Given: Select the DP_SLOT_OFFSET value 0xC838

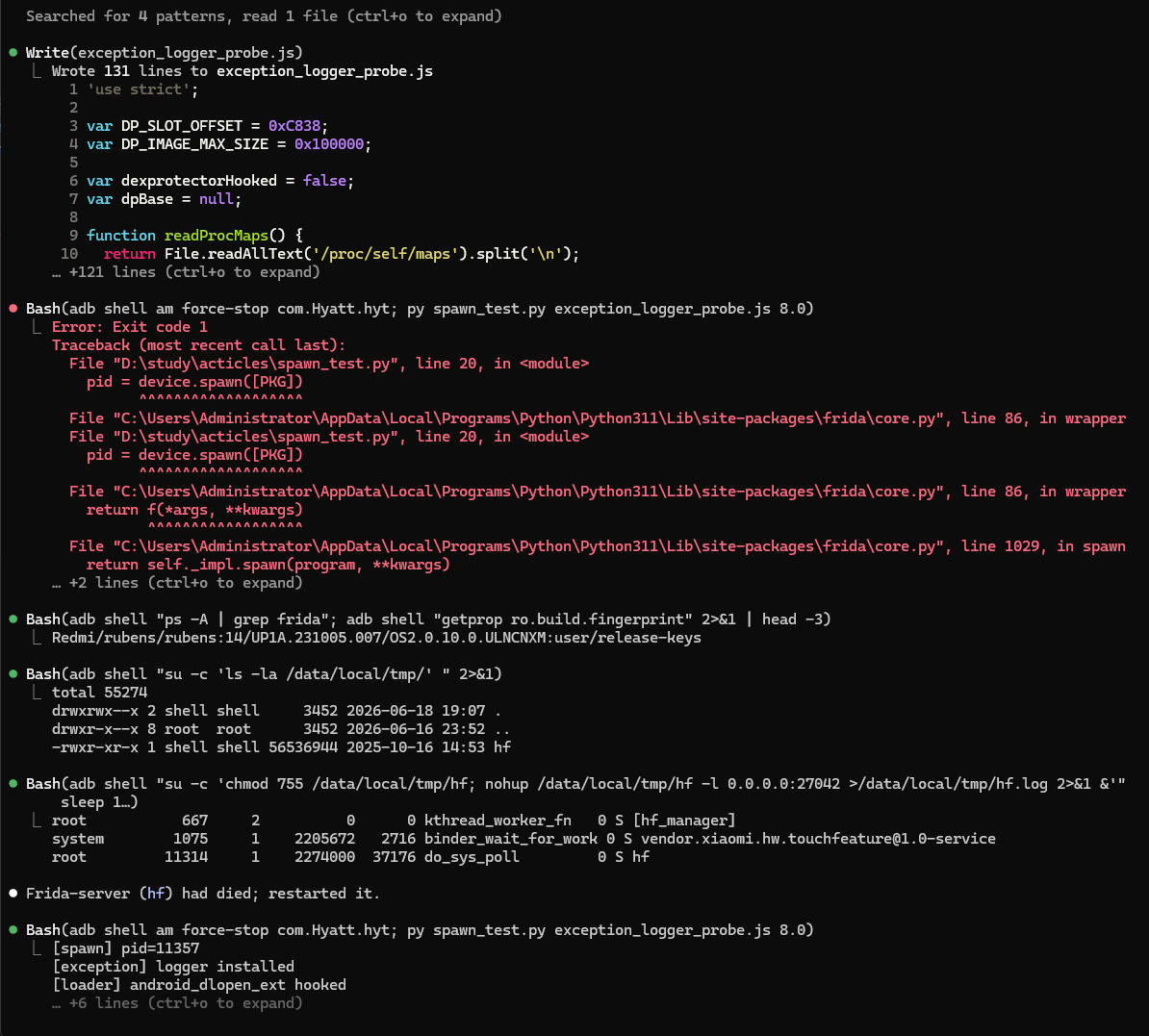Looking at the screenshot, I should click(294, 126).
